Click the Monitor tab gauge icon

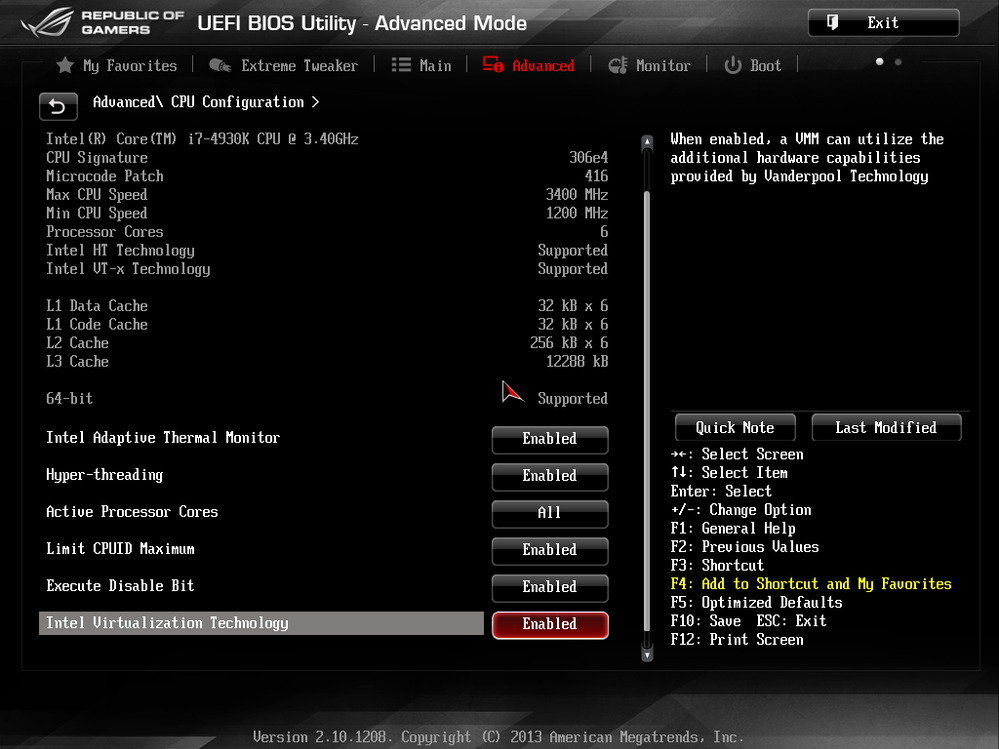click(617, 66)
